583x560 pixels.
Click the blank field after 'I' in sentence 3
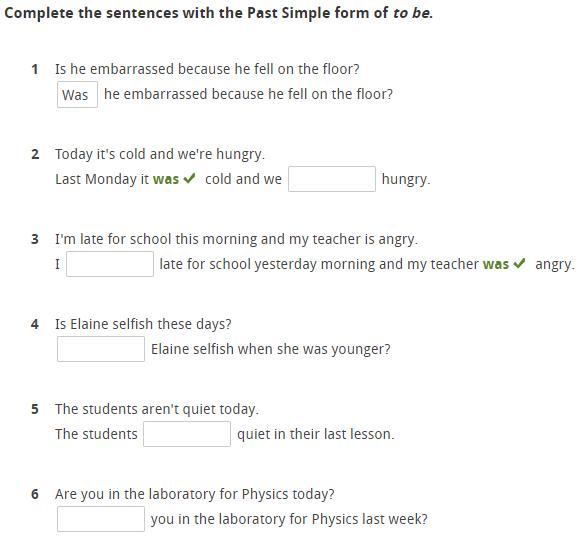click(110, 264)
